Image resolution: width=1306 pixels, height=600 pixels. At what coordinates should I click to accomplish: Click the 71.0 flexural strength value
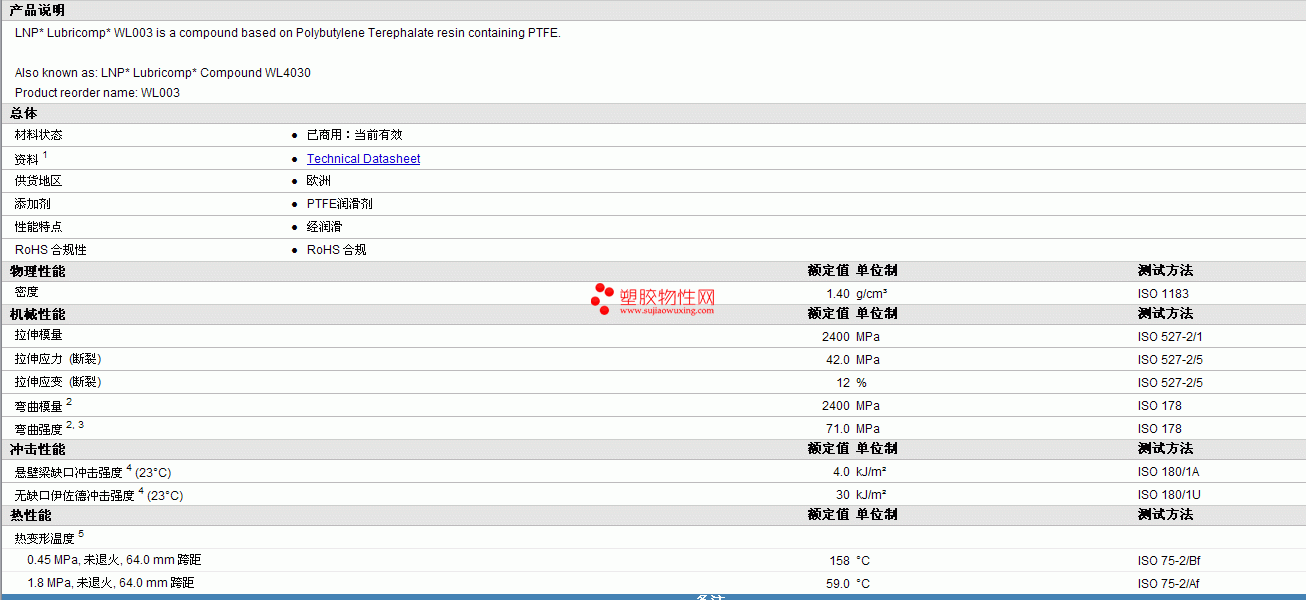point(838,429)
